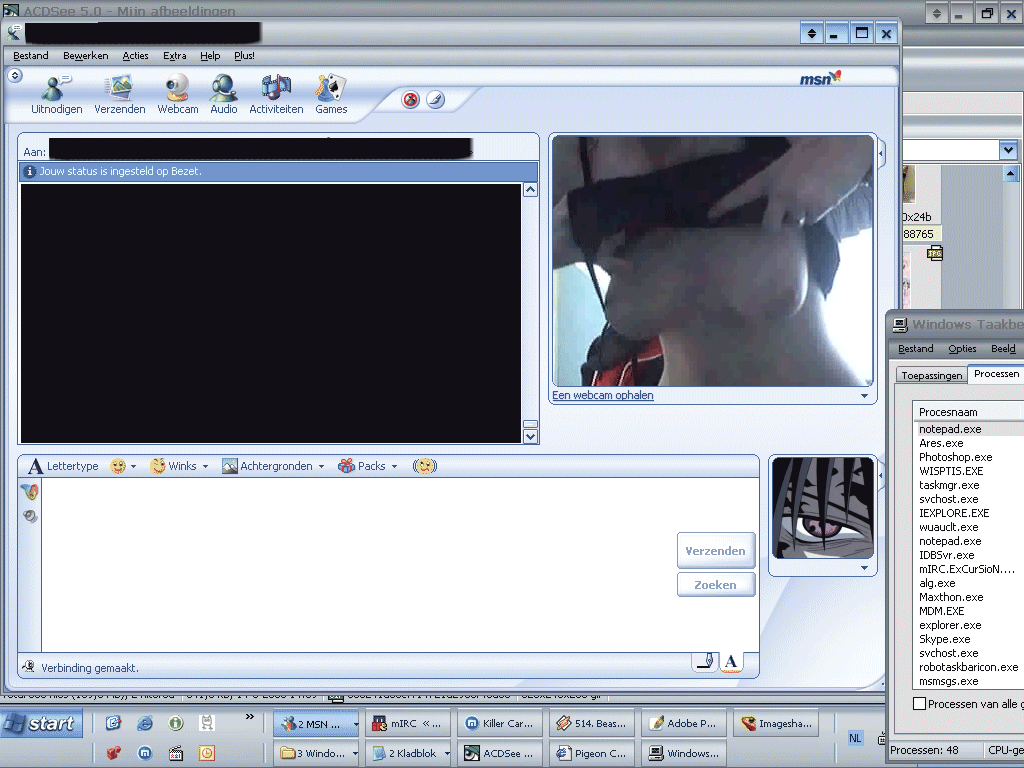Viewport: 1024px width, 768px height.
Task: Open the Activiteiten icon
Action: coord(276,91)
